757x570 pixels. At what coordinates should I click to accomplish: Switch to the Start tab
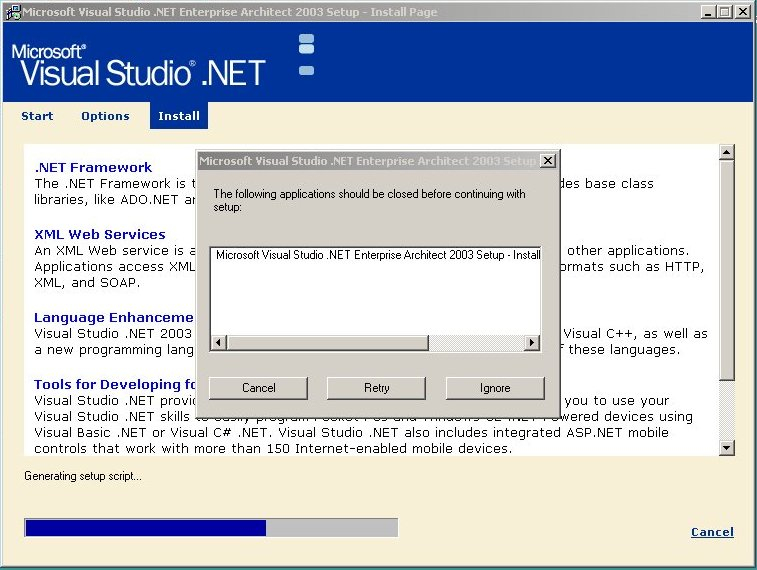(37, 116)
